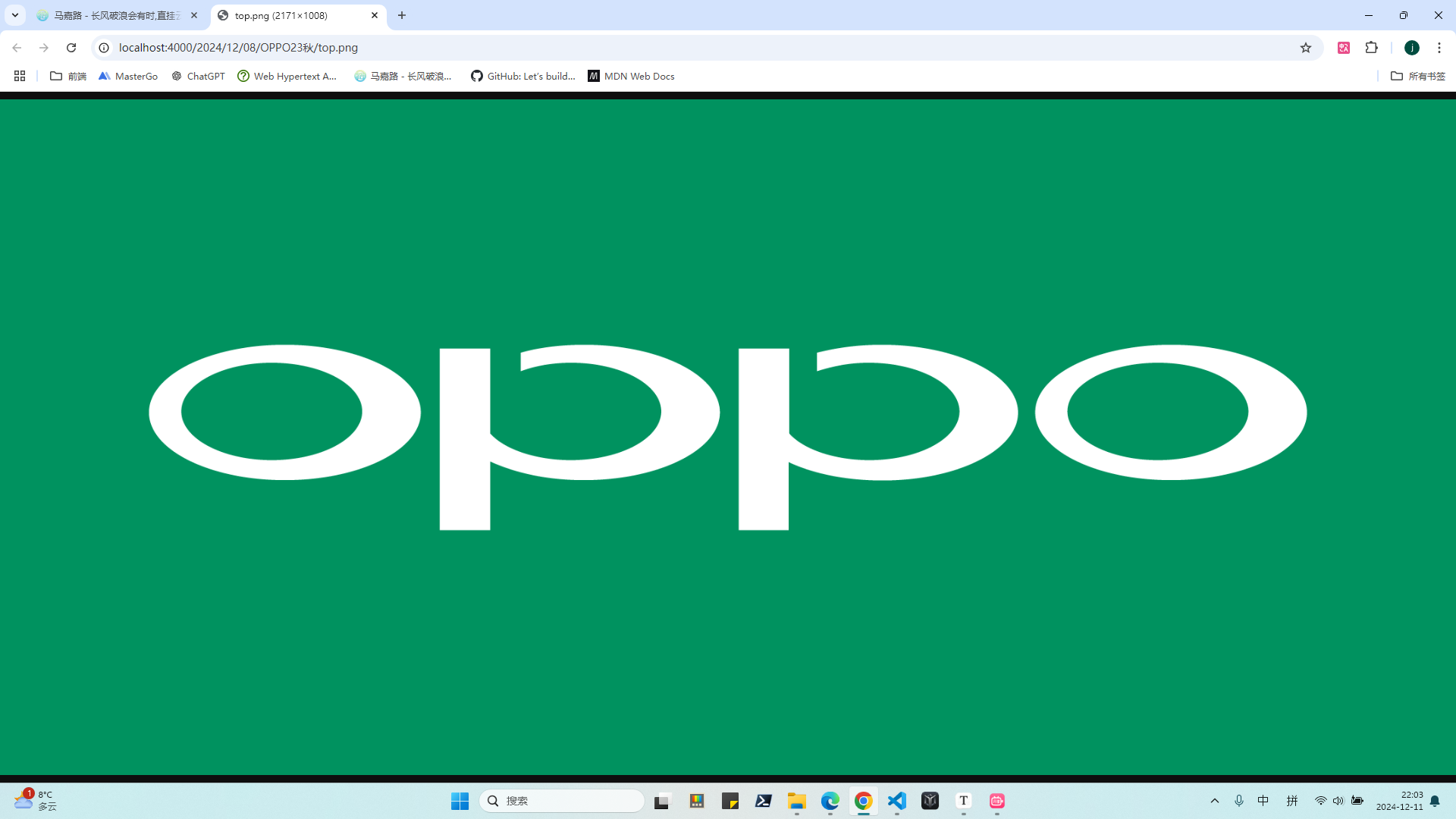Open the weather widget showing 8°C

(36, 801)
